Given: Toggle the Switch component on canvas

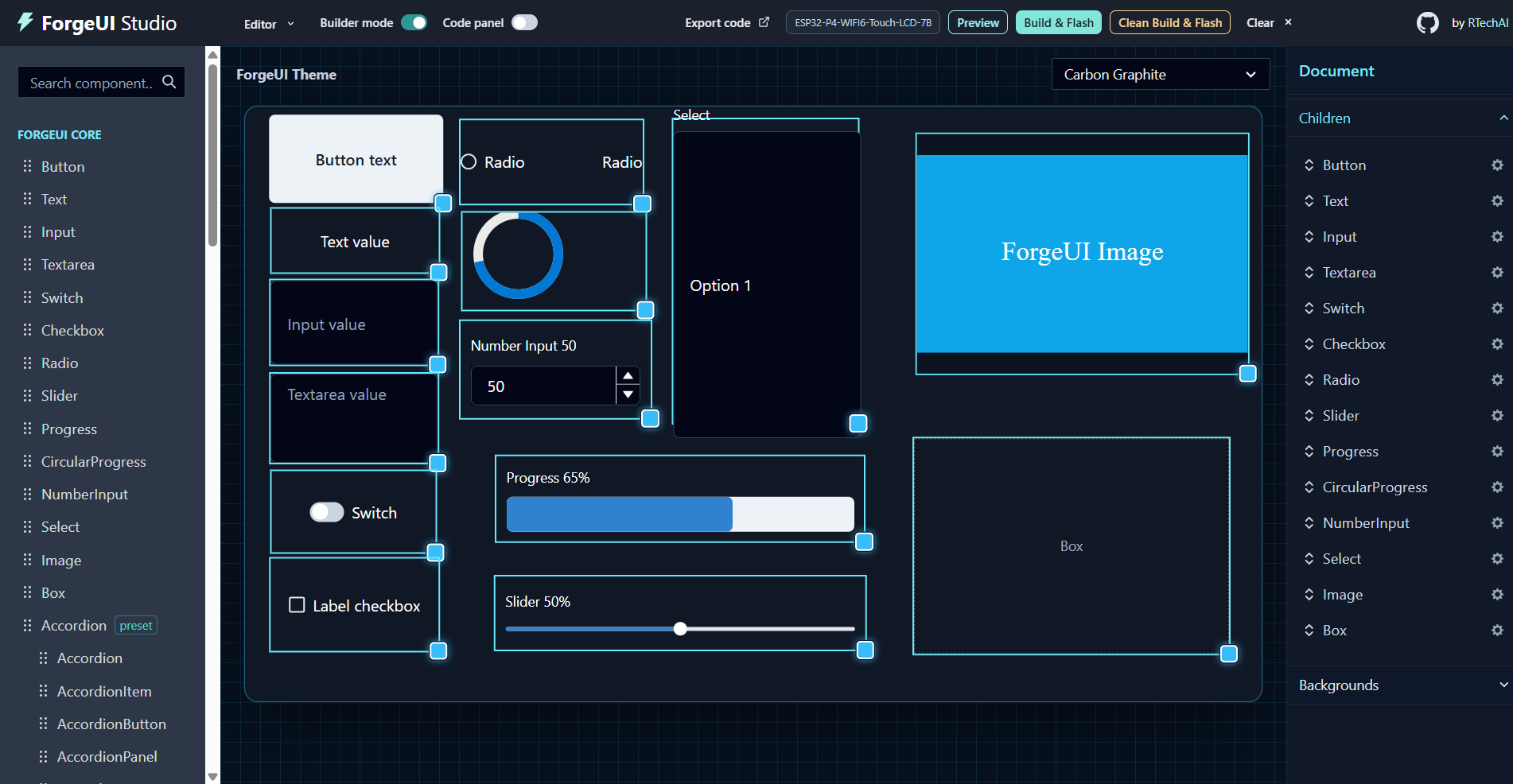Looking at the screenshot, I should pyautogui.click(x=326, y=512).
